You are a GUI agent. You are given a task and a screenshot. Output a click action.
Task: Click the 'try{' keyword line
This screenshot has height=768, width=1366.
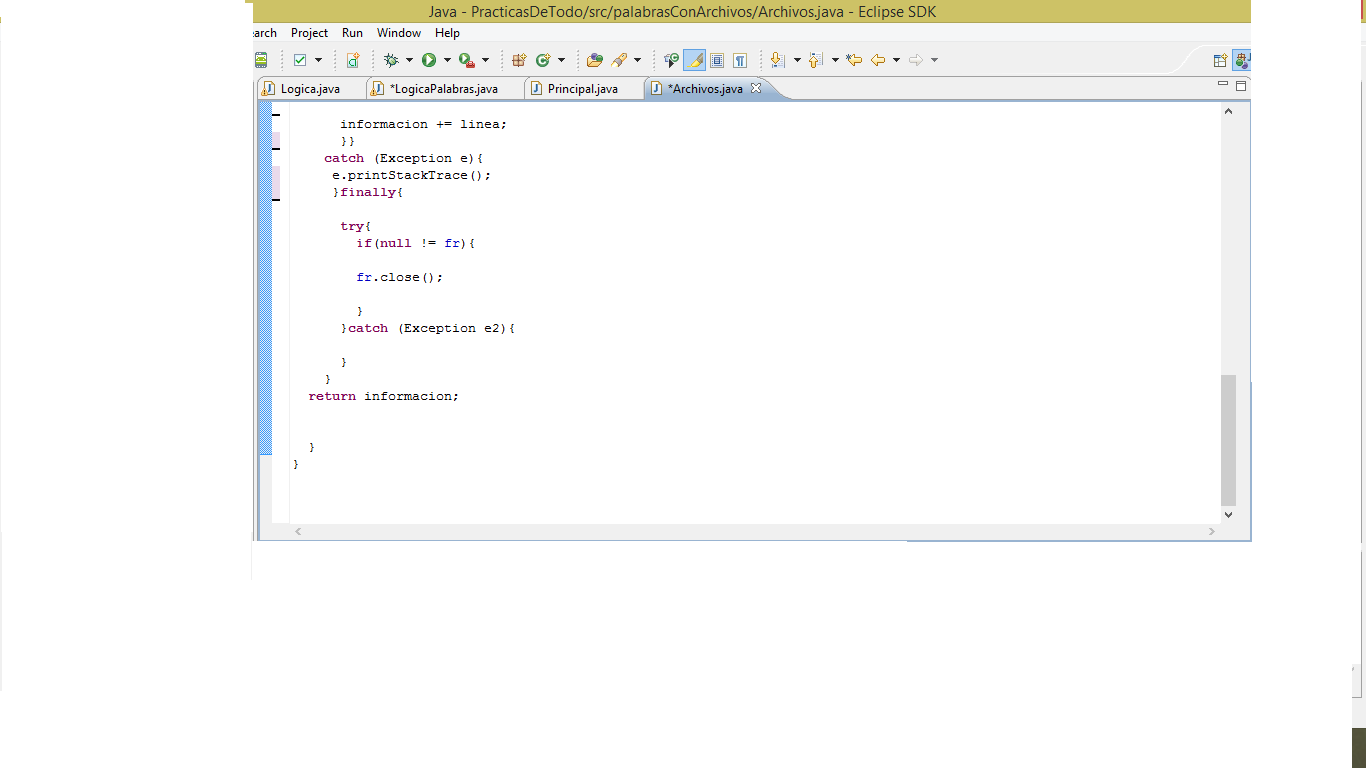356,226
